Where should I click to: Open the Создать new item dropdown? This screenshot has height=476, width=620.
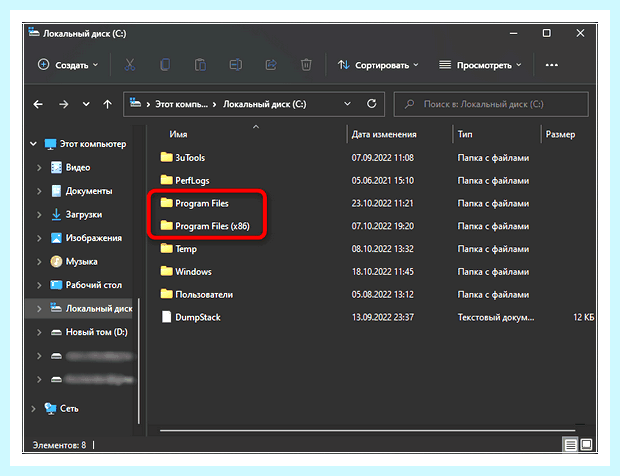[x=68, y=65]
